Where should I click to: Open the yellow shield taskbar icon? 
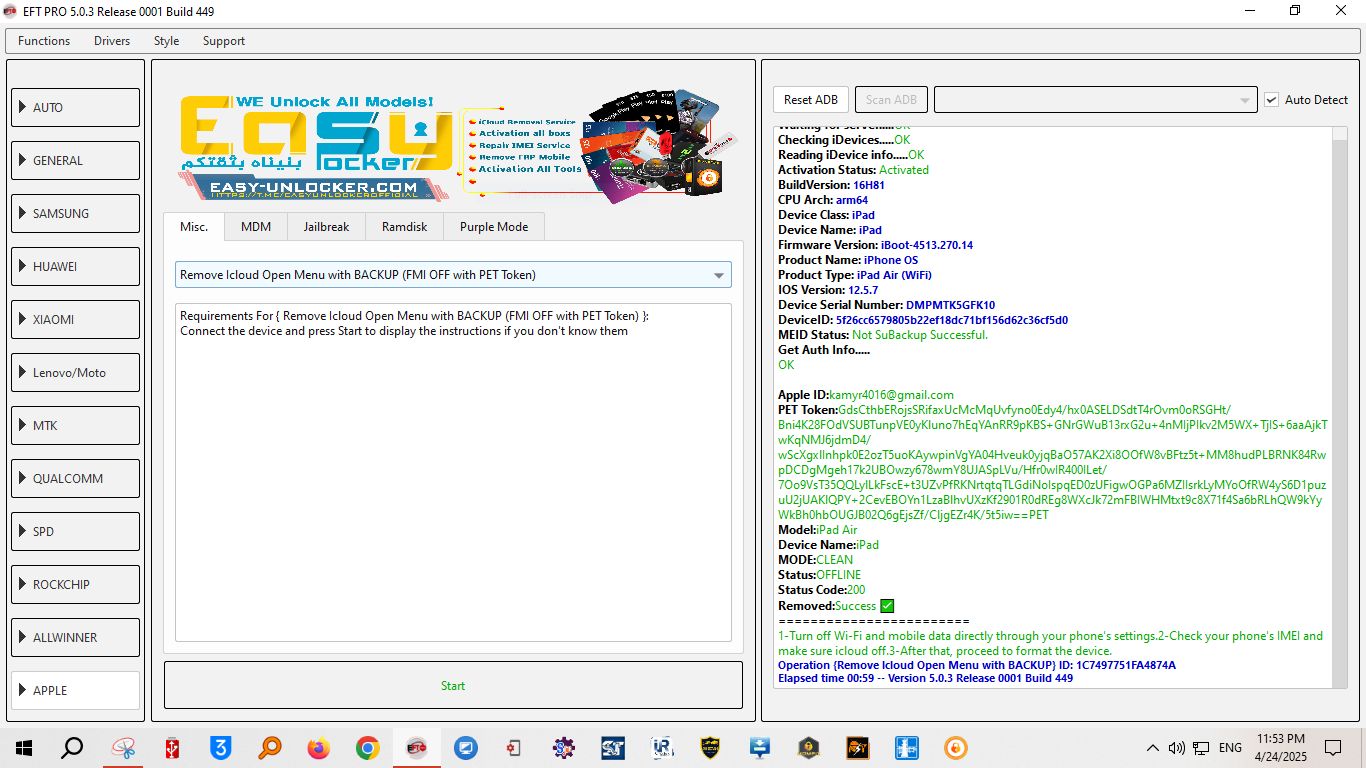711,747
